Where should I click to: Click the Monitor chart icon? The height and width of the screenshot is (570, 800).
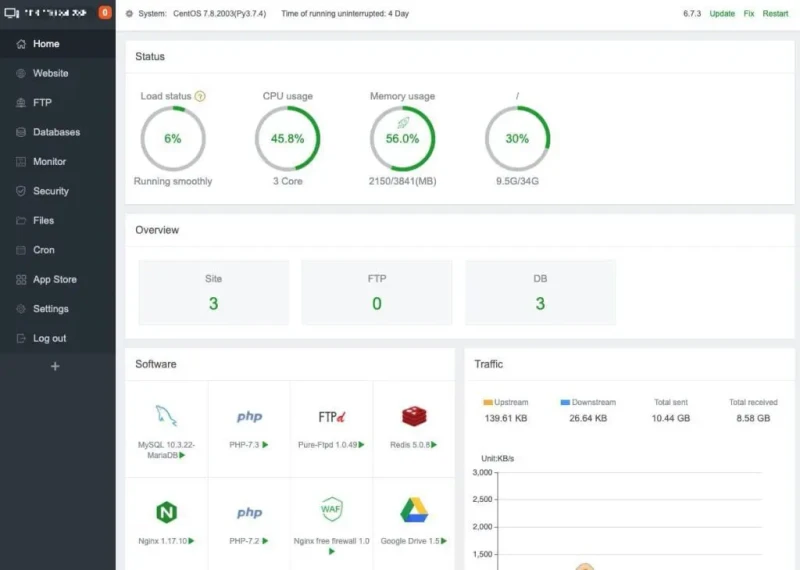tap(21, 162)
